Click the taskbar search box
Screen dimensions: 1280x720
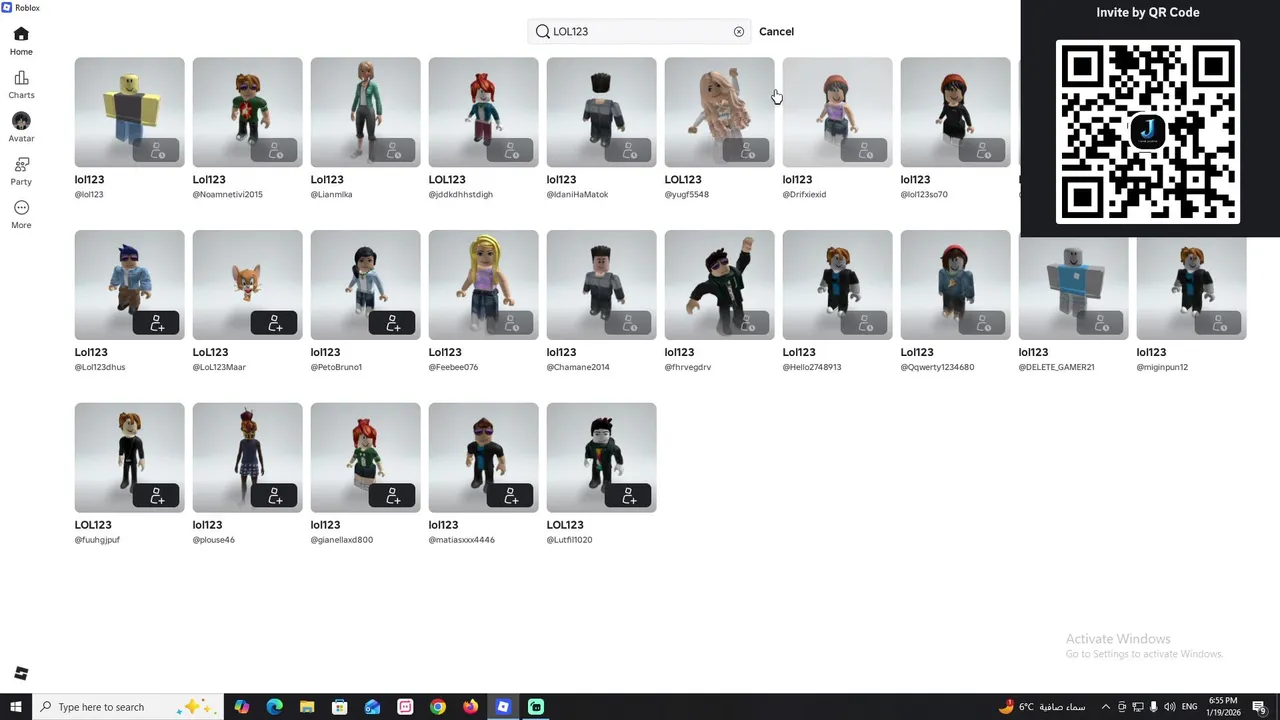127,707
